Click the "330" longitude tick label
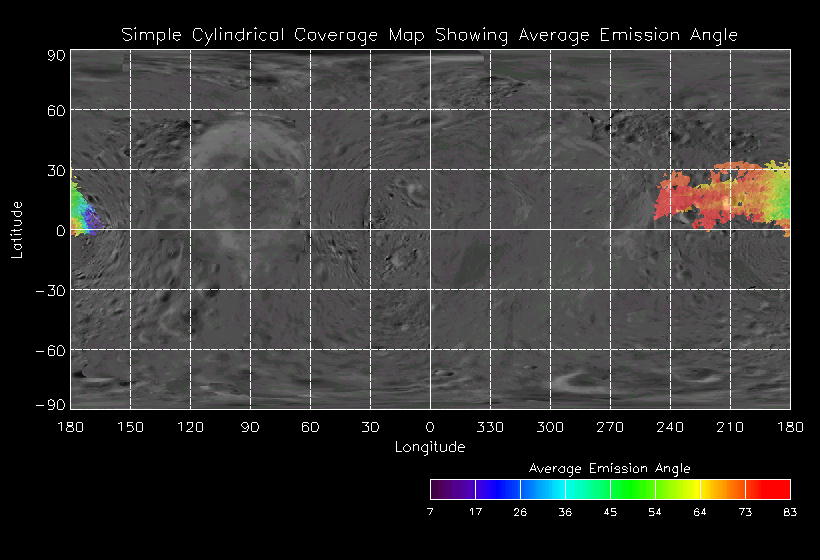 tap(490, 427)
